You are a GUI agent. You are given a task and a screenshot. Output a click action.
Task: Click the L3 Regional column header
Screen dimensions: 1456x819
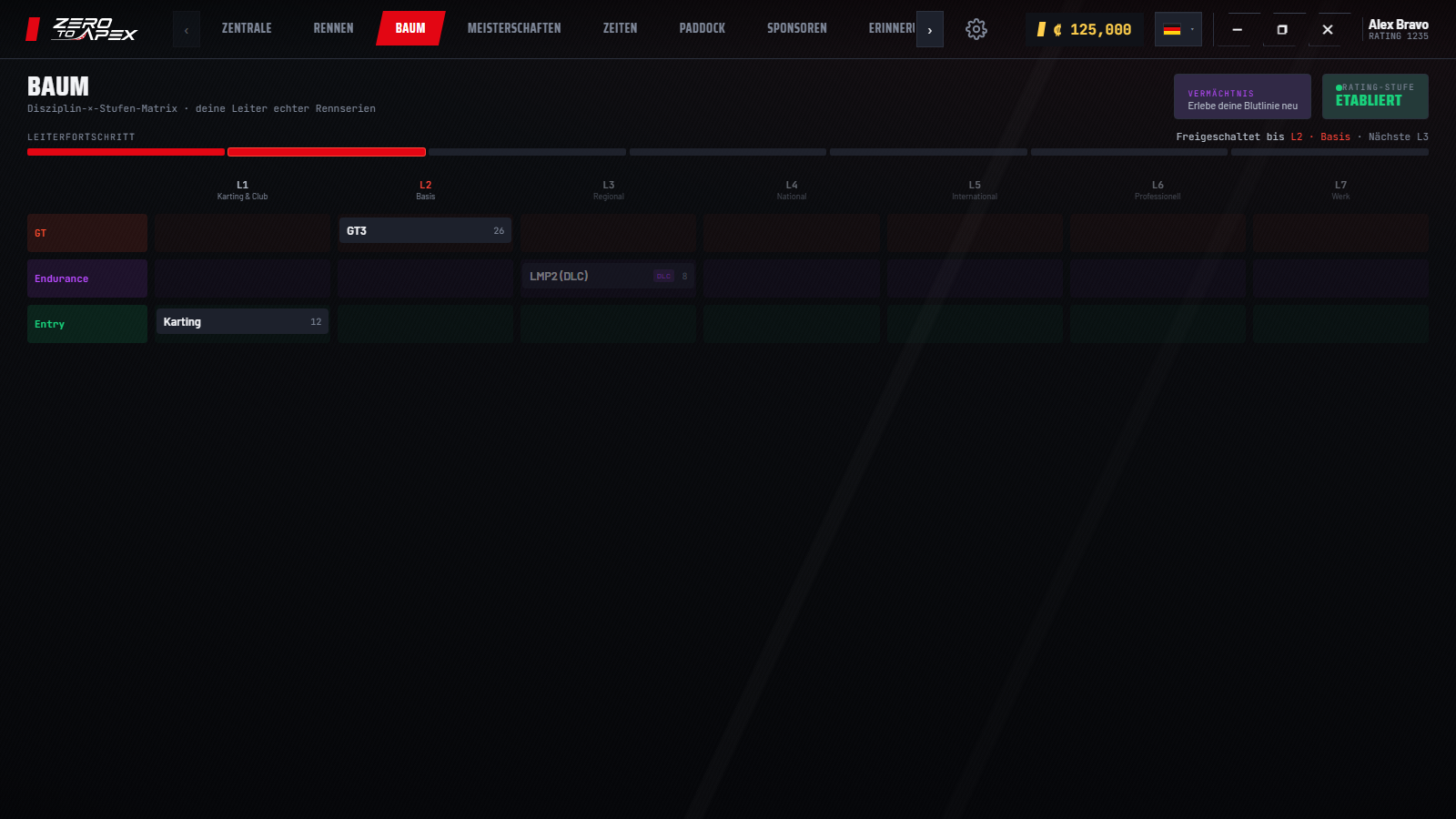click(x=608, y=190)
